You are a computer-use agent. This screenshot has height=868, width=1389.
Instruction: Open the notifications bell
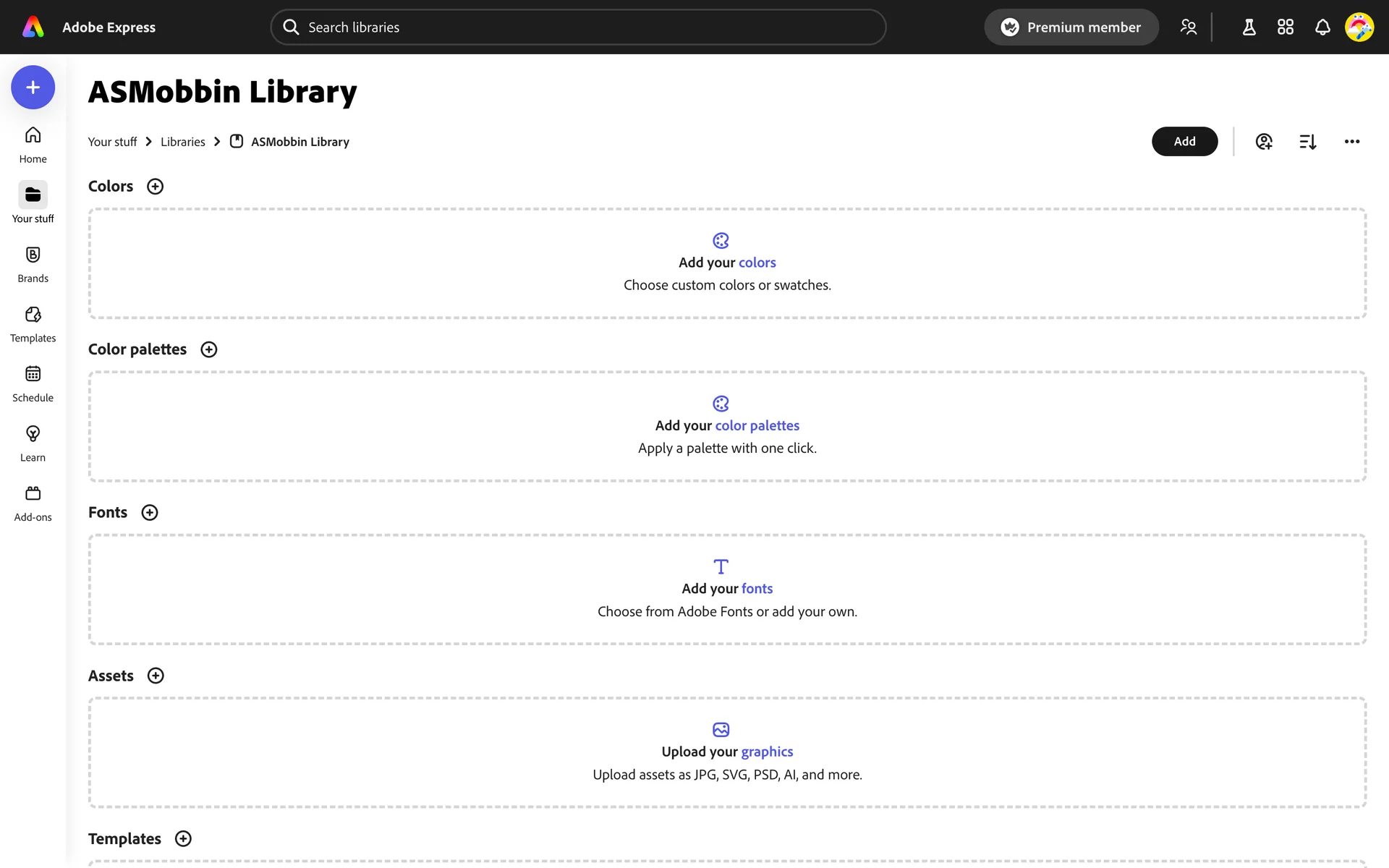click(x=1322, y=27)
